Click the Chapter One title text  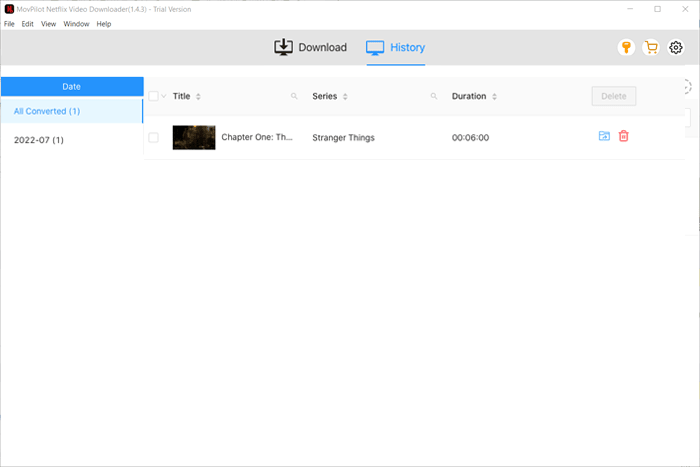(257, 137)
